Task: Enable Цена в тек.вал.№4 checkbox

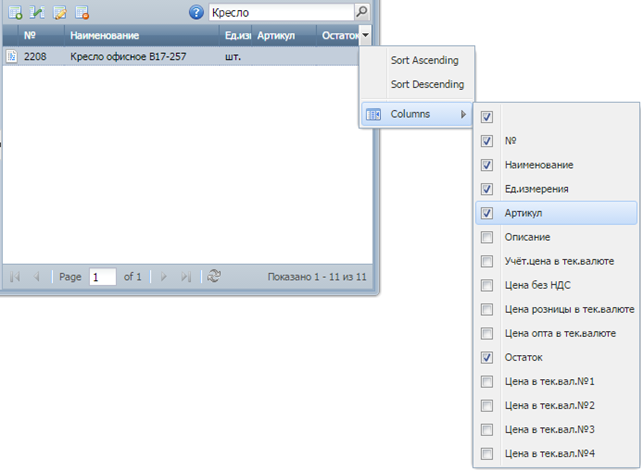Action: pos(486,454)
